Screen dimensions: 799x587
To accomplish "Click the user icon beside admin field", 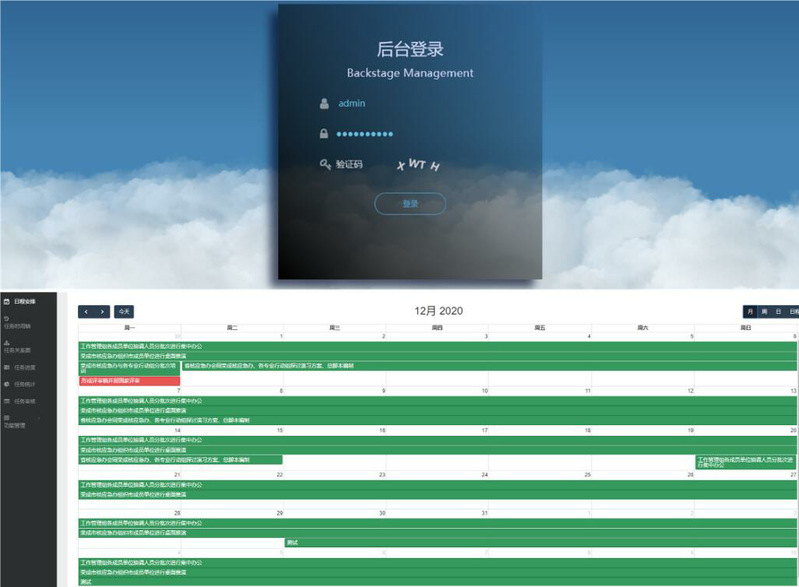I will coord(324,103).
